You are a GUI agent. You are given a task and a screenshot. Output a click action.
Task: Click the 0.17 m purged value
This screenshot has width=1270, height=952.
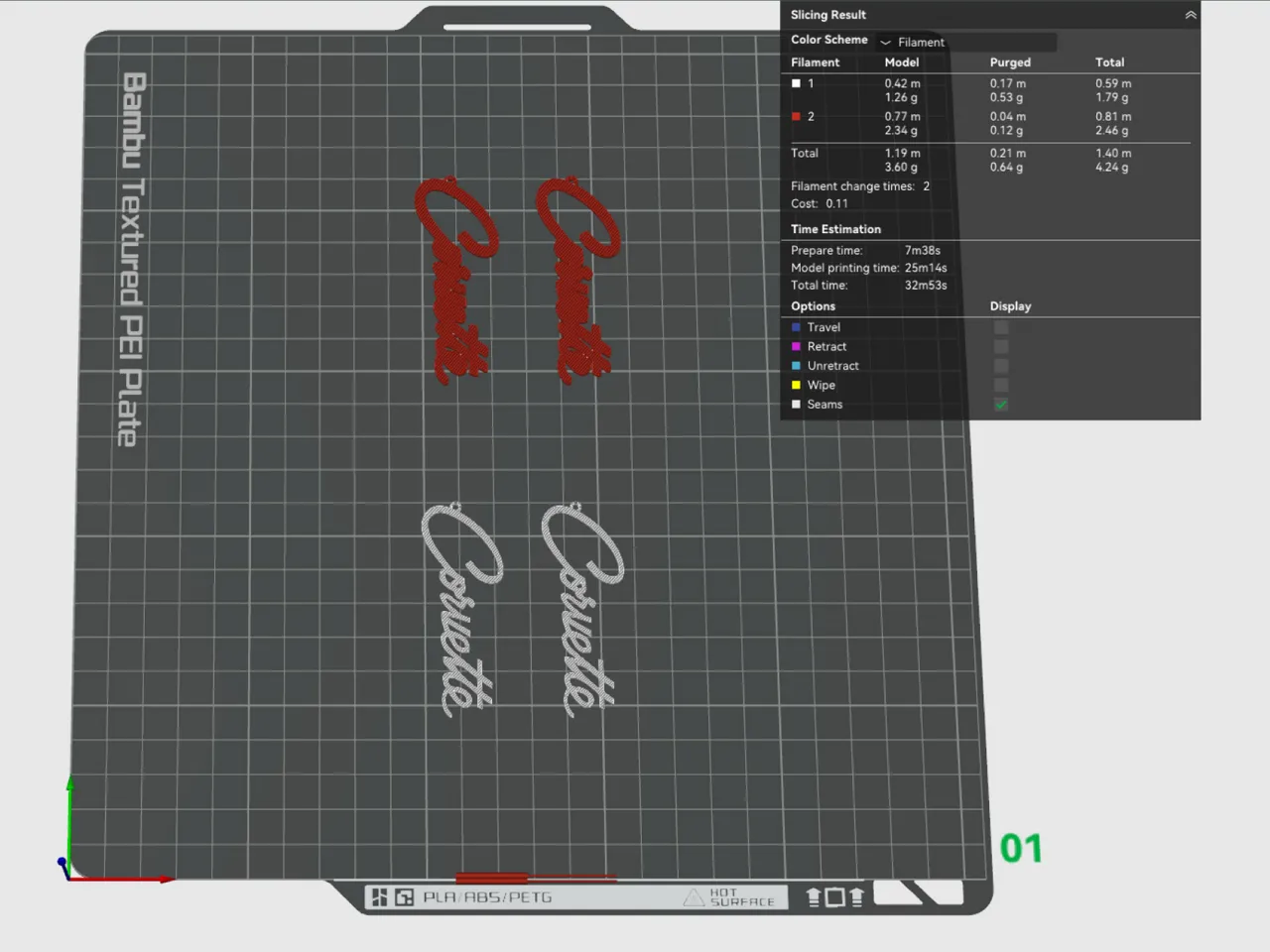tap(1007, 83)
